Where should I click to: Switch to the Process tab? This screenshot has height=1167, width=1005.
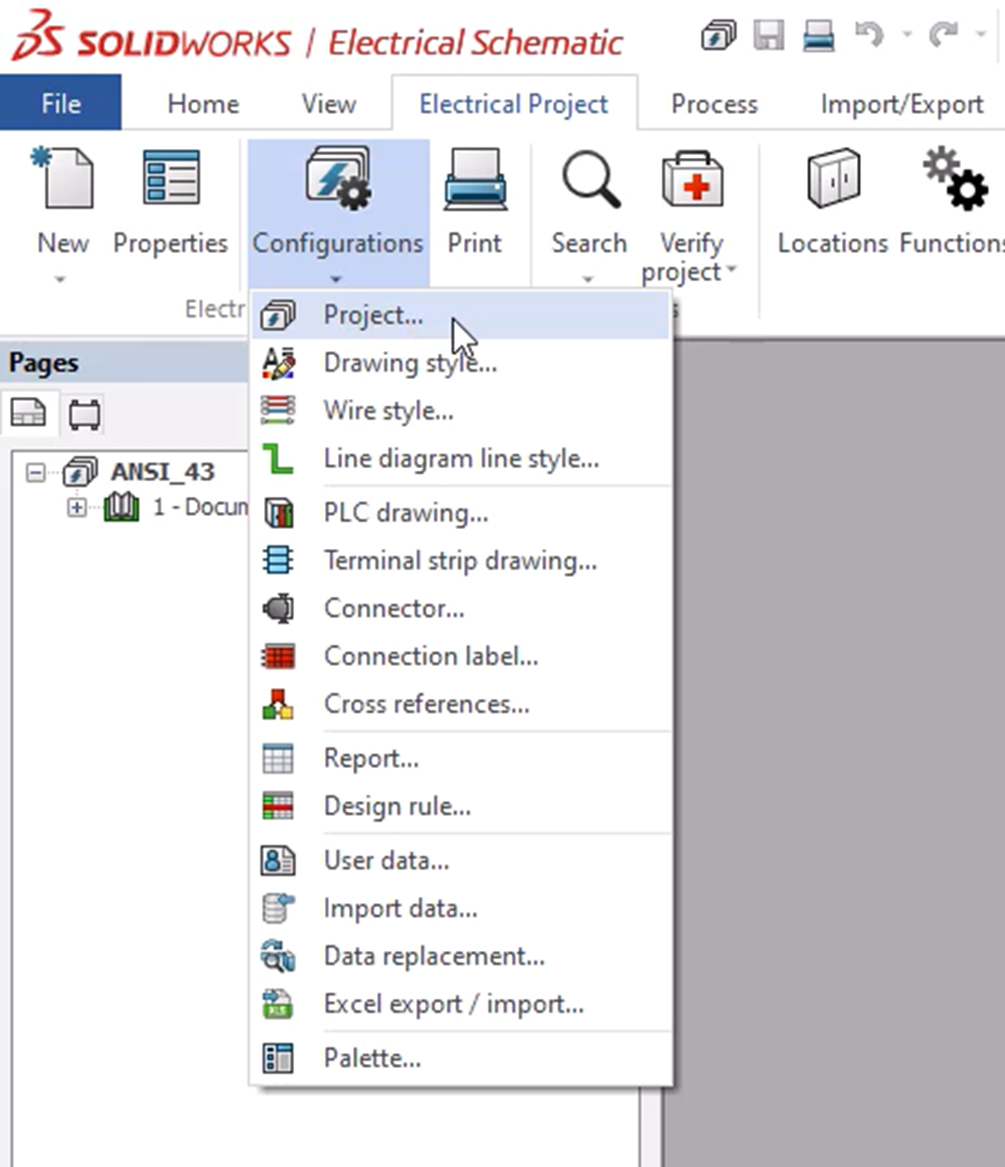pyautogui.click(x=715, y=103)
